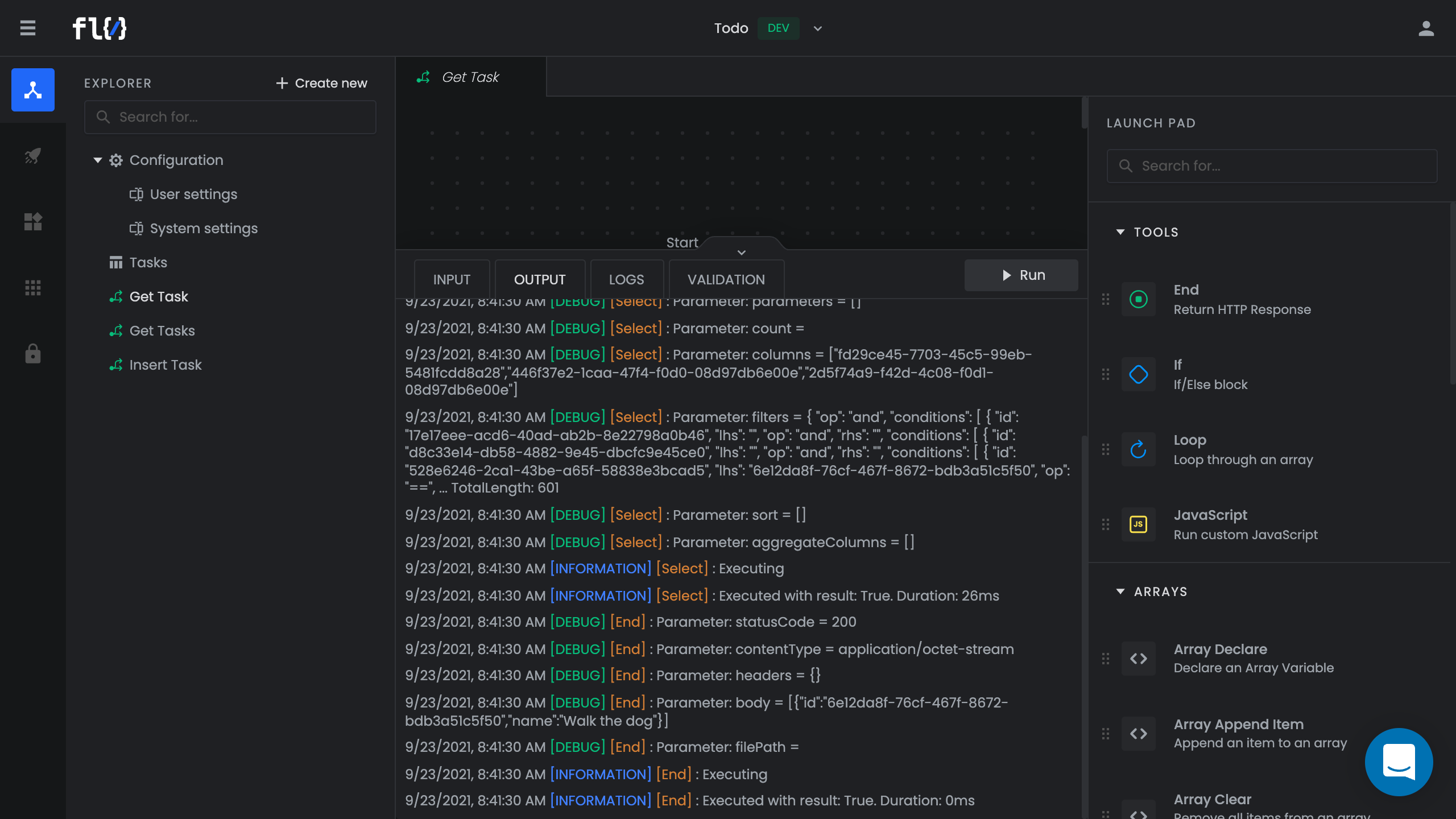
Task: Click the fl{/} logo
Action: [x=100, y=28]
